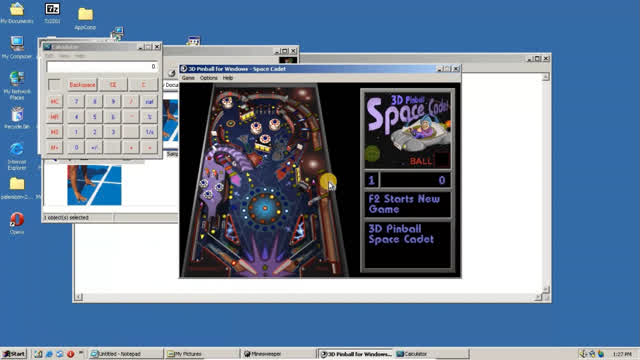
Task: Open the Options menu in Pinball
Action: click(209, 78)
